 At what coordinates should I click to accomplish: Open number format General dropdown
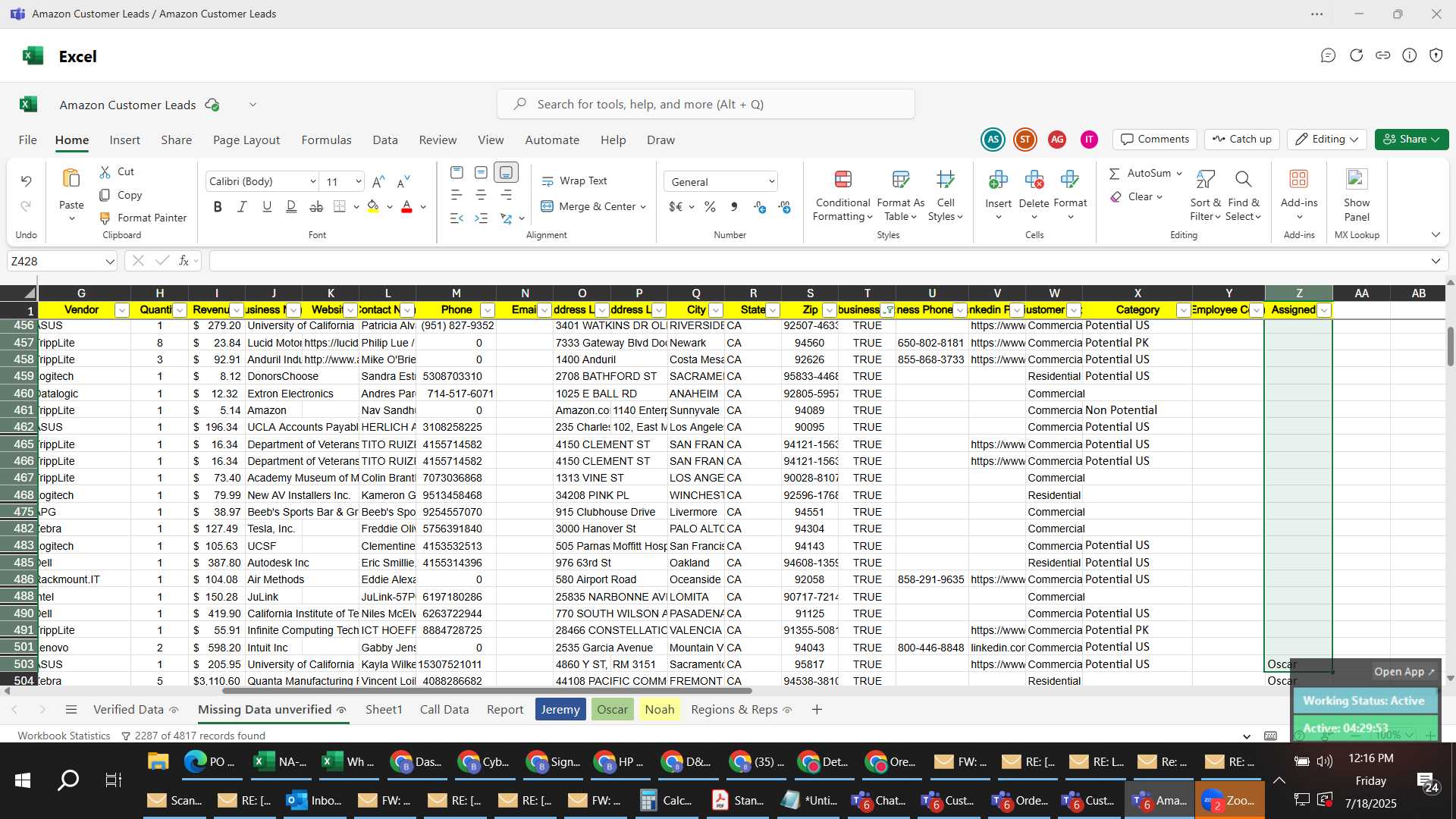[771, 181]
